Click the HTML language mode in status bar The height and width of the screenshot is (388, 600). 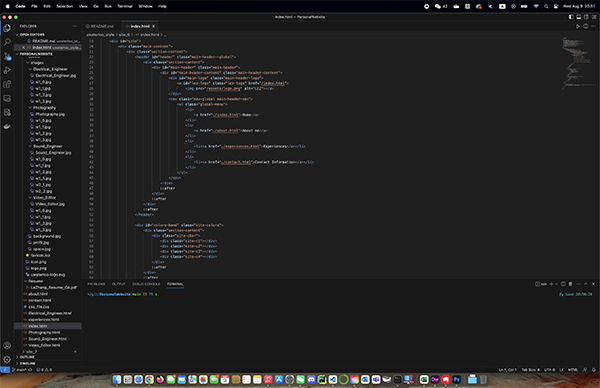coord(573,370)
